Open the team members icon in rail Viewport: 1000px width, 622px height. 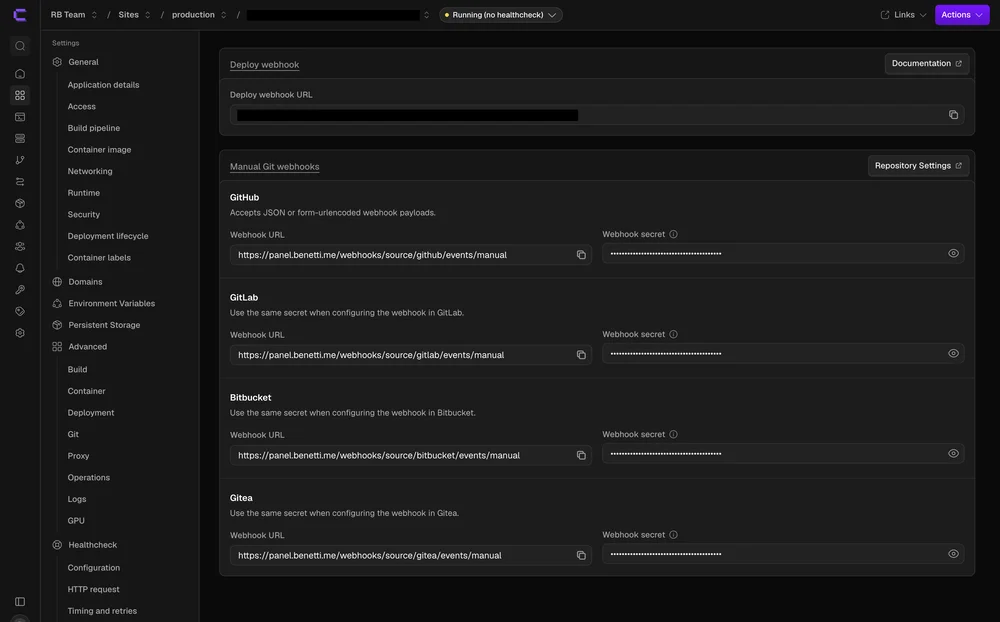coord(20,246)
